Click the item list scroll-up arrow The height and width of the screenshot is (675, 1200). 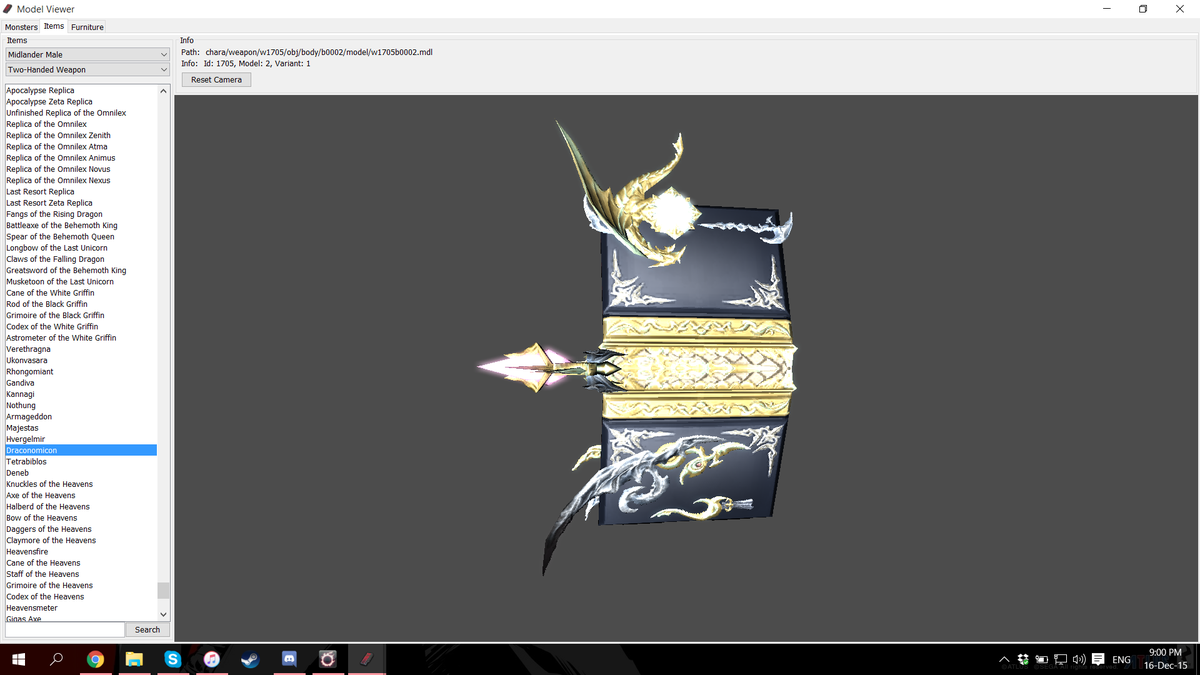tap(164, 91)
